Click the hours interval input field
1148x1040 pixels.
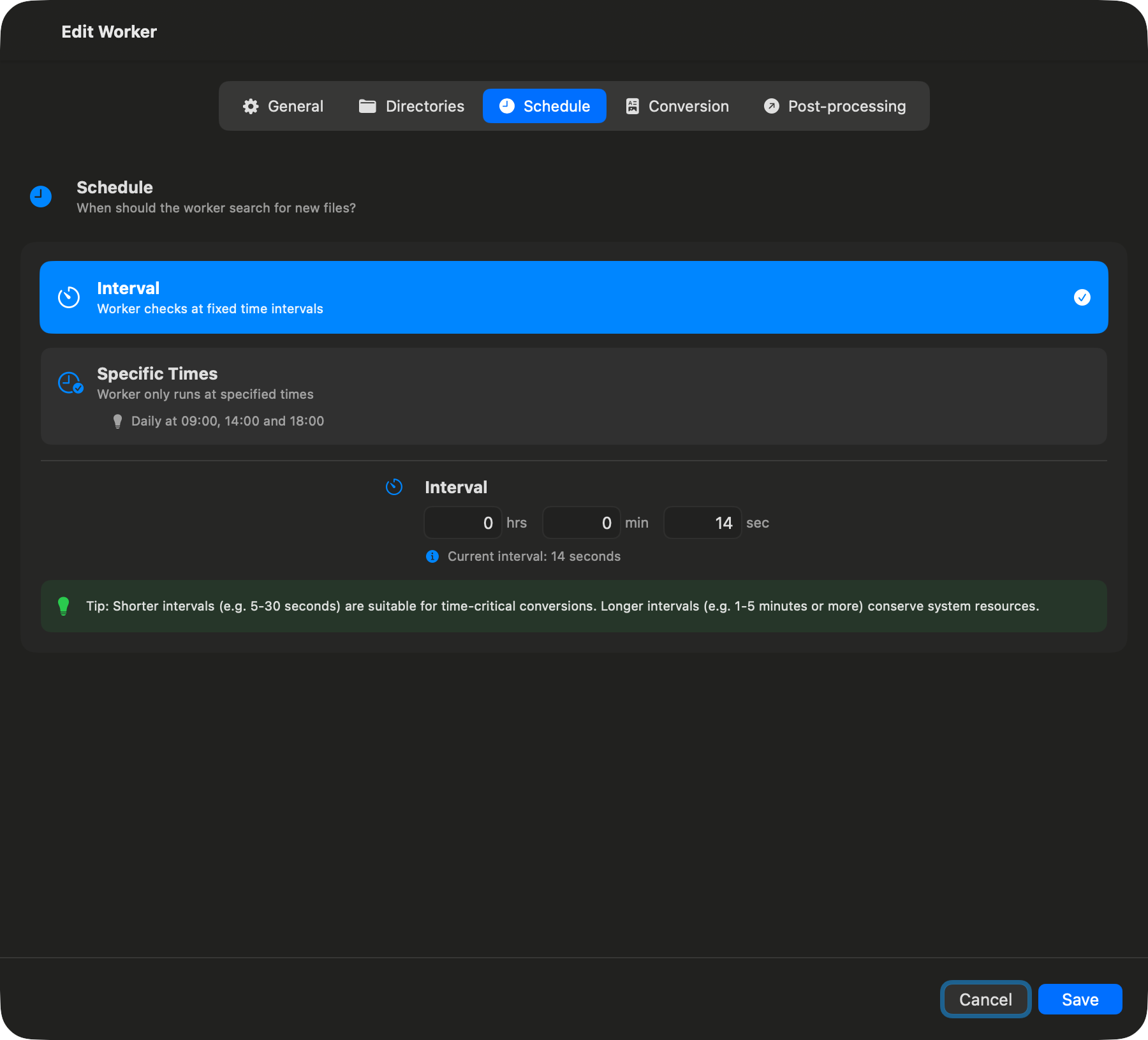click(463, 523)
